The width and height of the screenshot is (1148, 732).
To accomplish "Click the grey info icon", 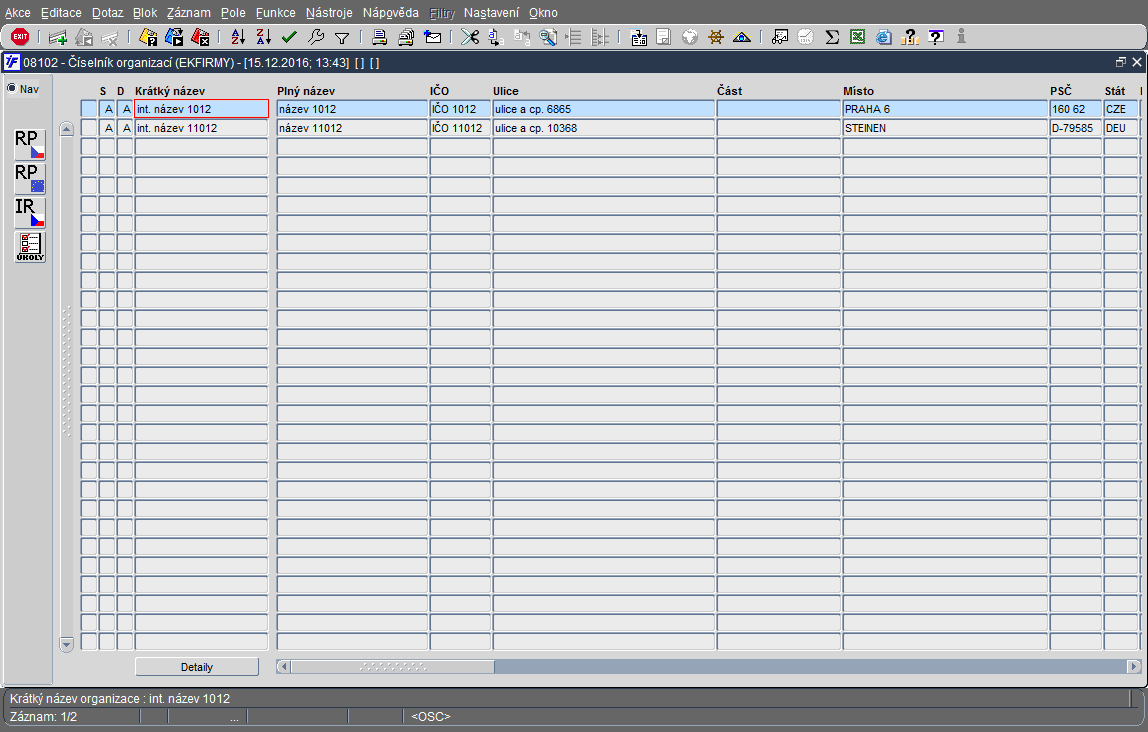I will click(x=961, y=37).
